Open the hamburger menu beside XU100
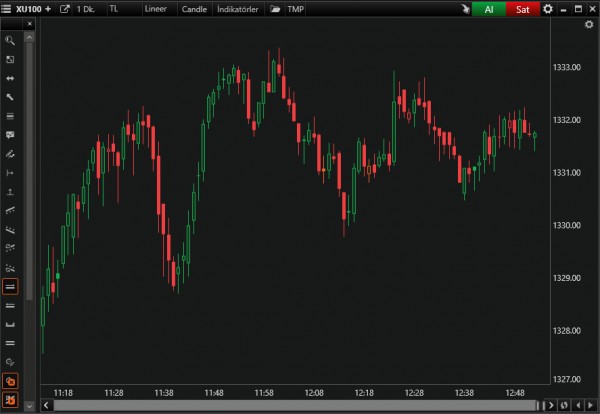The height and width of the screenshot is (414, 600). pyautogui.click(x=6, y=8)
